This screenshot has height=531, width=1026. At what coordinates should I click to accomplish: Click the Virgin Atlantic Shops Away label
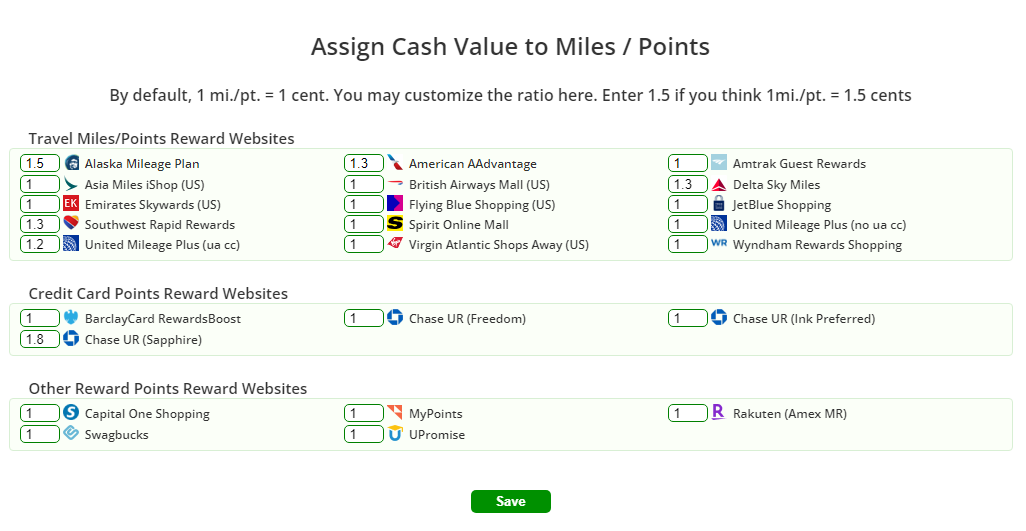click(x=499, y=245)
